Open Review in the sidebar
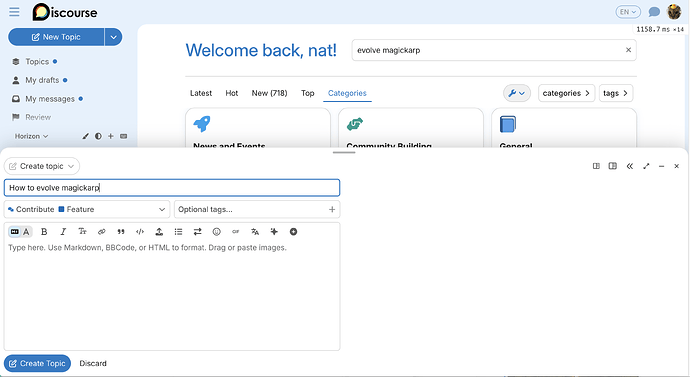Image resolution: width=690 pixels, height=377 pixels. click(38, 117)
